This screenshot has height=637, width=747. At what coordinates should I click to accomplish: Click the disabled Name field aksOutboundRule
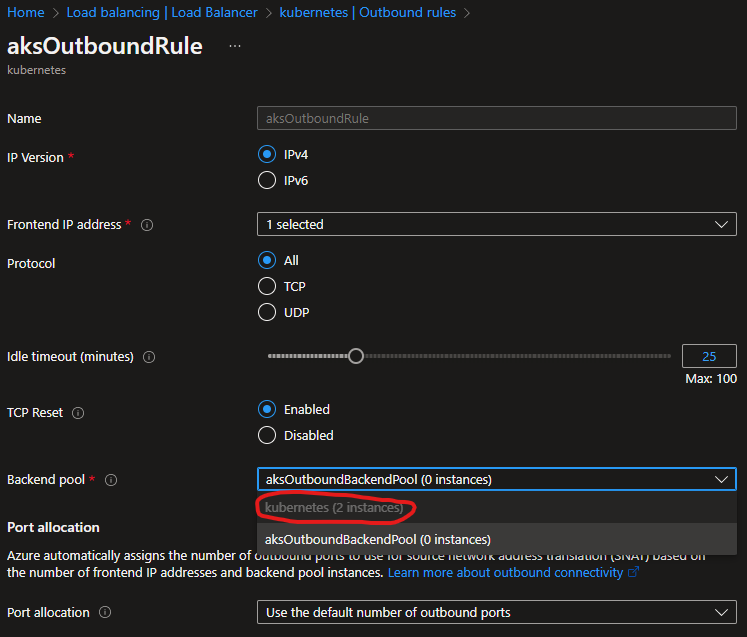click(x=497, y=118)
